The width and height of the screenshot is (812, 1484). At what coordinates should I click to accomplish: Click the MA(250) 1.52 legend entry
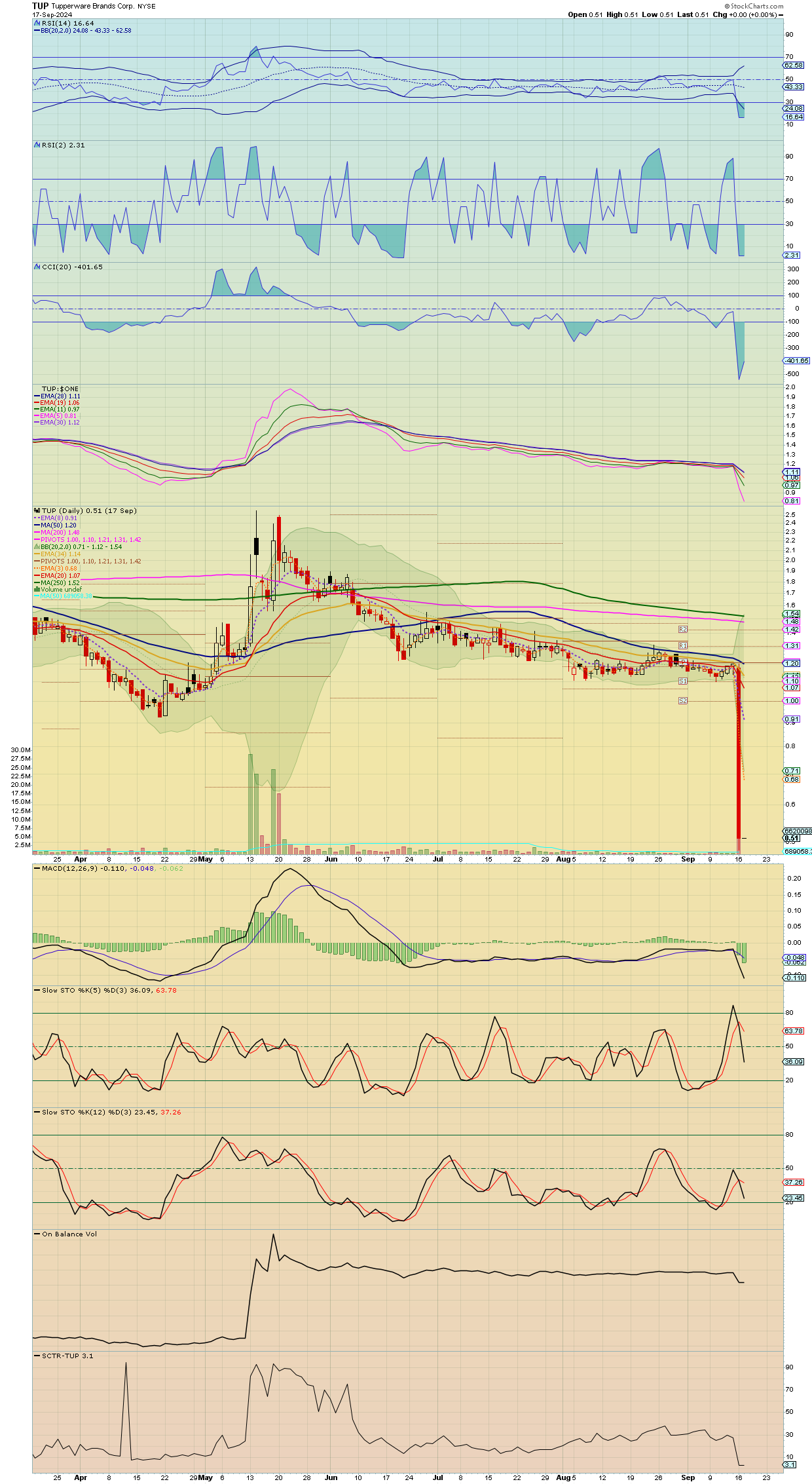coord(57,582)
